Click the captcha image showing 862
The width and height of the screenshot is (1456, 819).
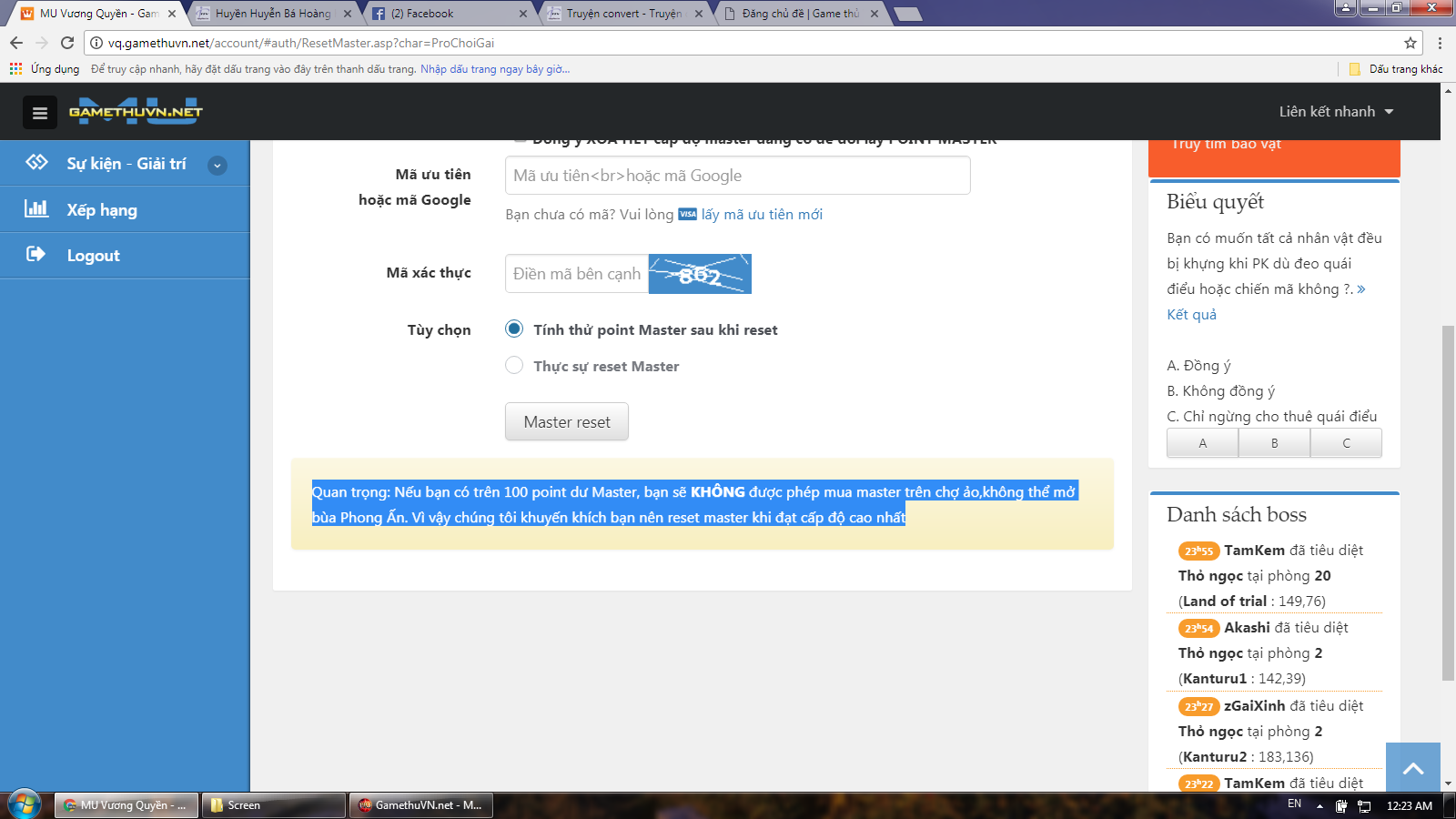click(x=699, y=274)
